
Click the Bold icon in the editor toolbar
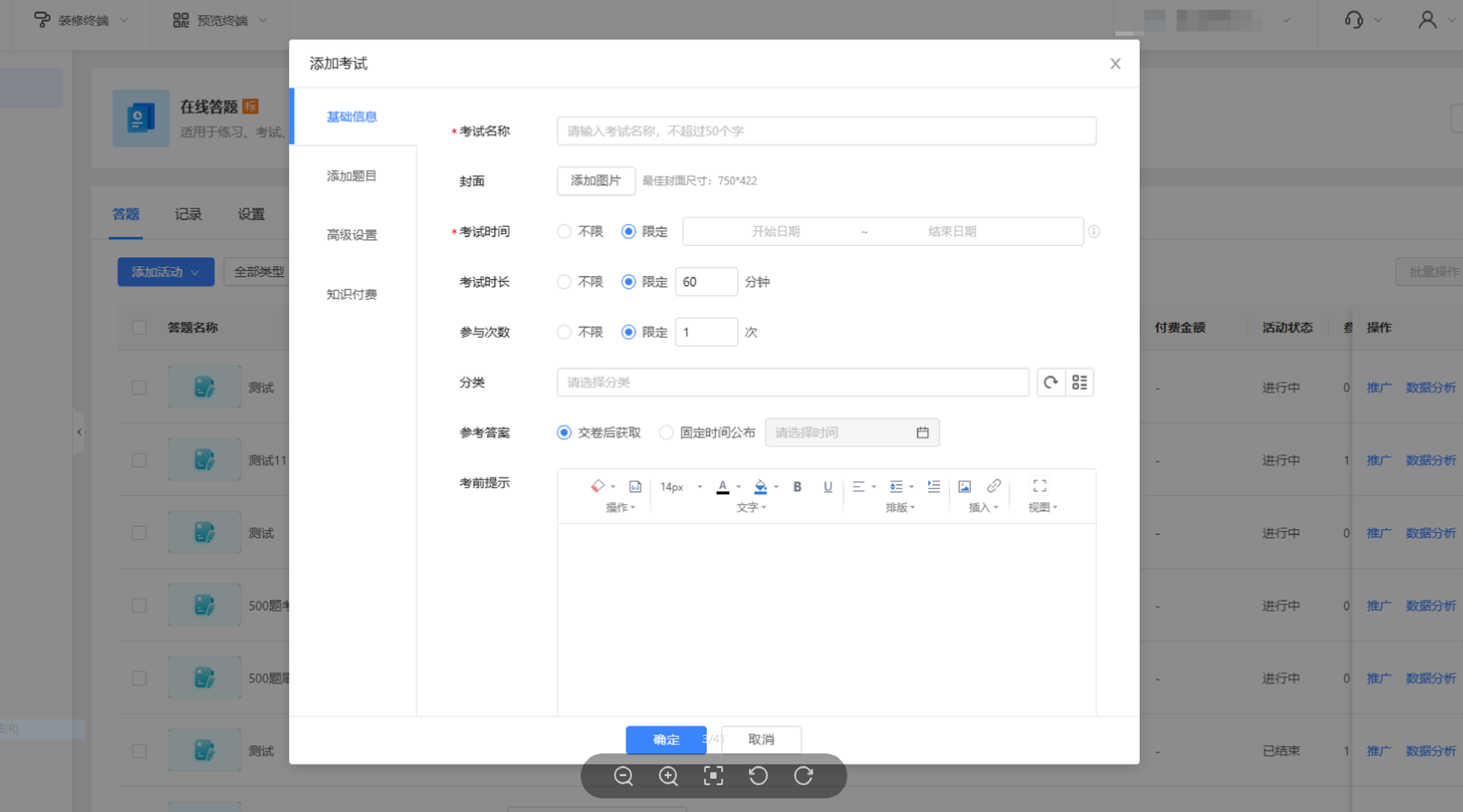tap(797, 487)
